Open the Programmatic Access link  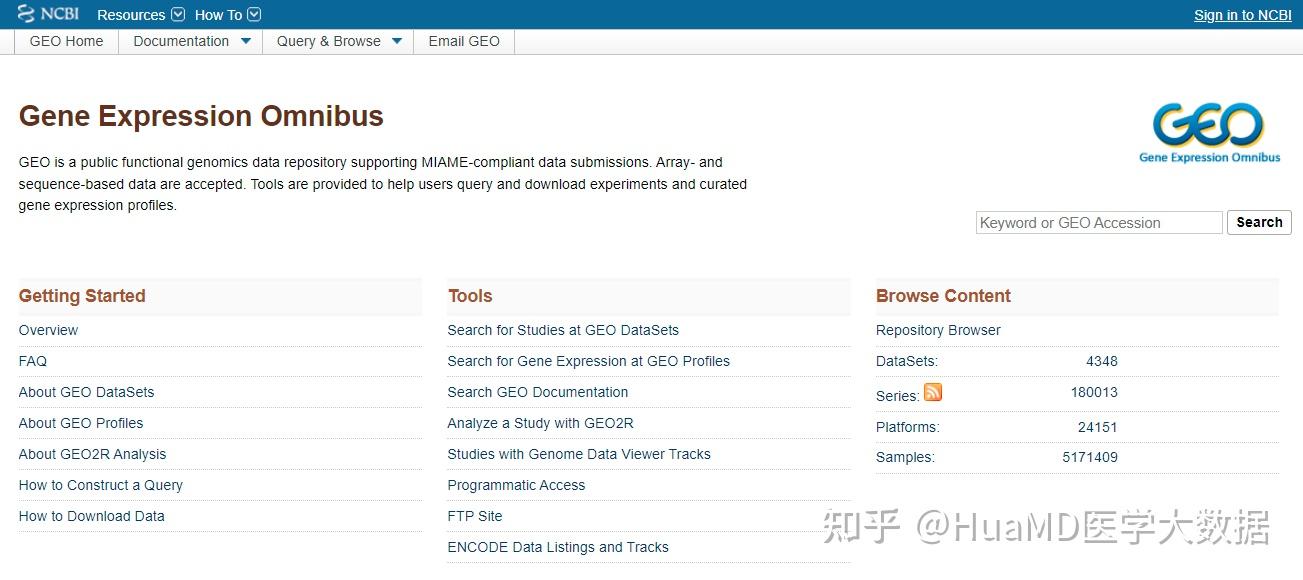pyautogui.click(x=516, y=485)
